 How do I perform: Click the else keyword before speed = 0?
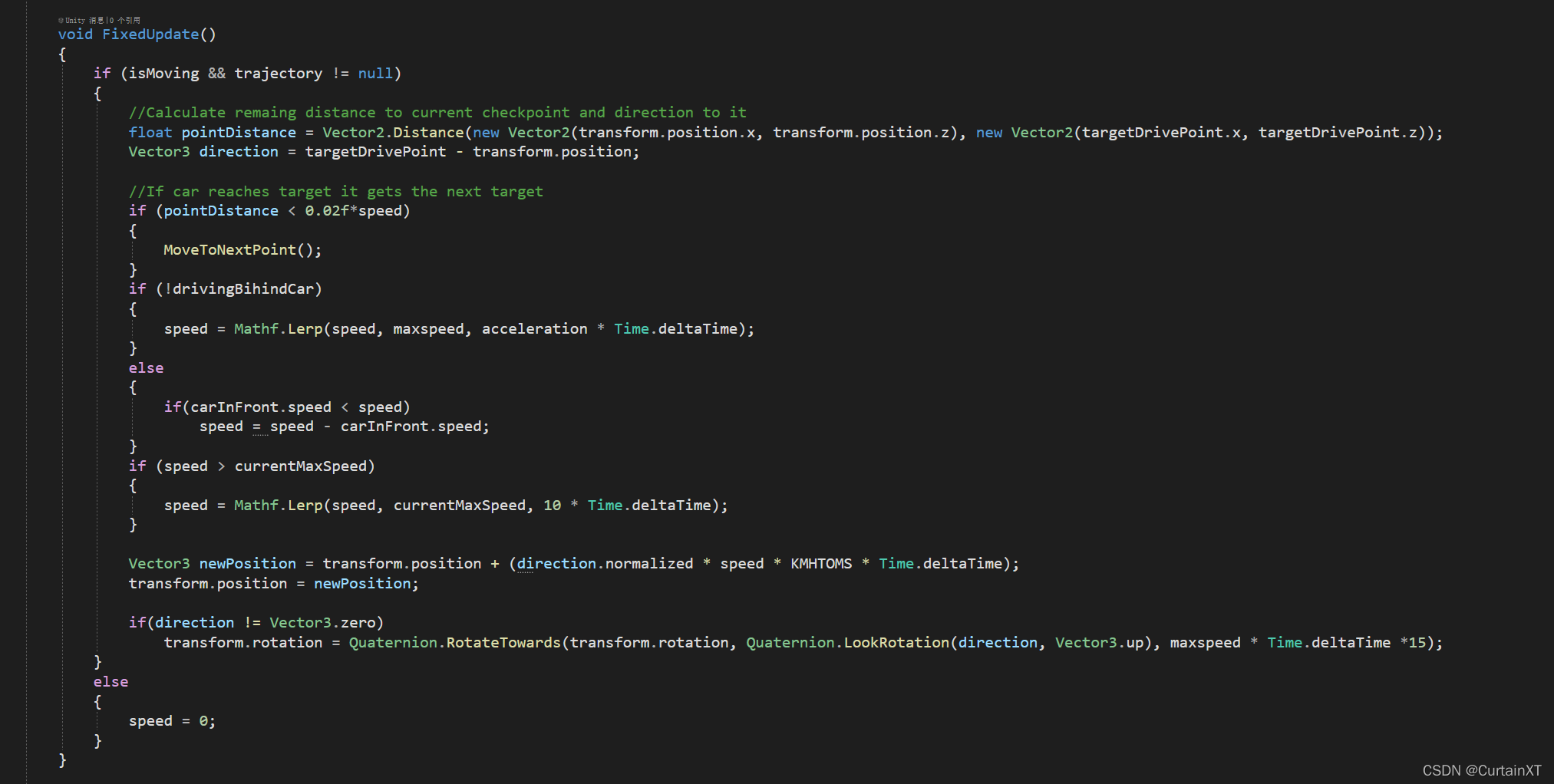(111, 681)
